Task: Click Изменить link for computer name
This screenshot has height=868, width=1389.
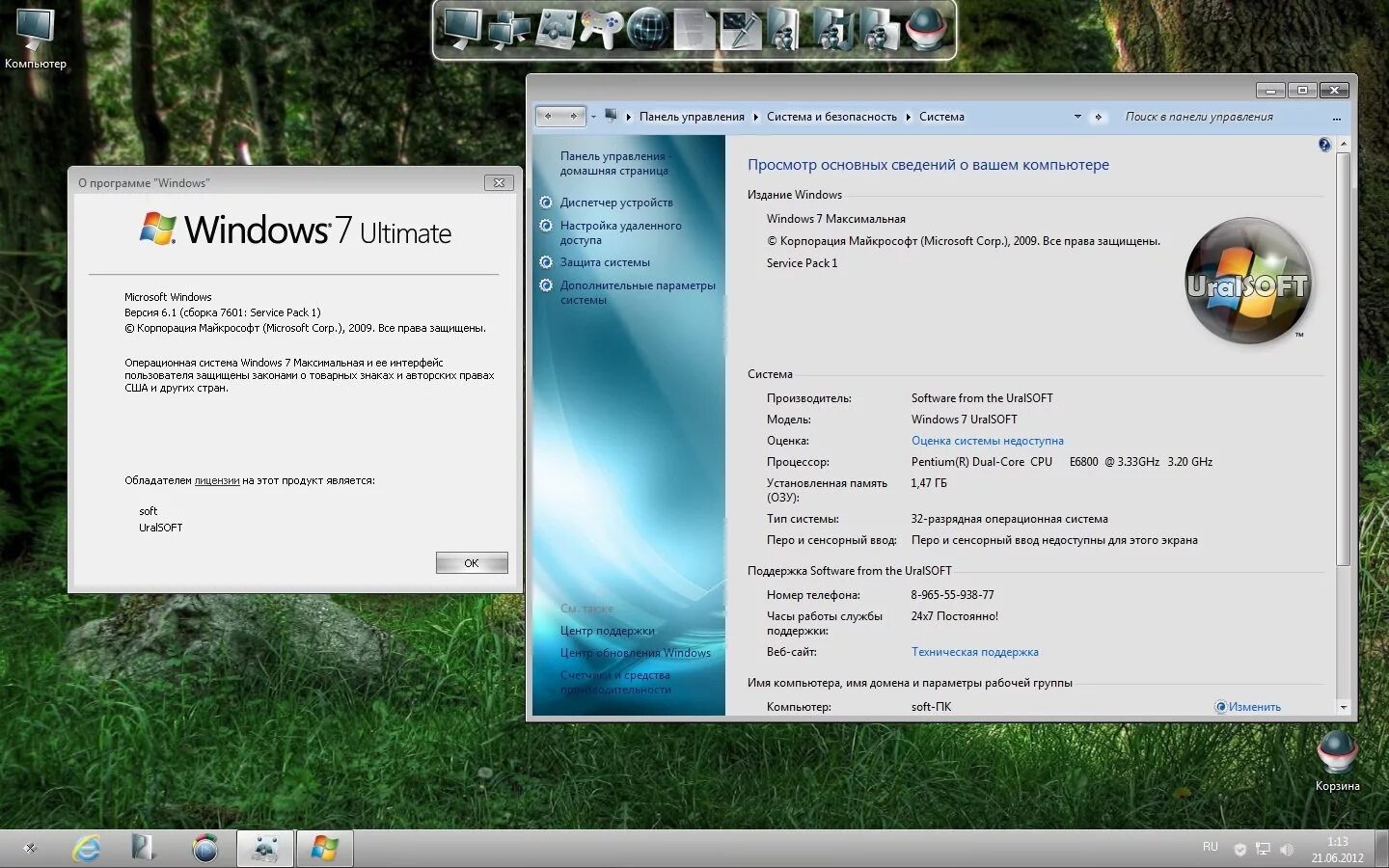Action: [x=1254, y=707]
